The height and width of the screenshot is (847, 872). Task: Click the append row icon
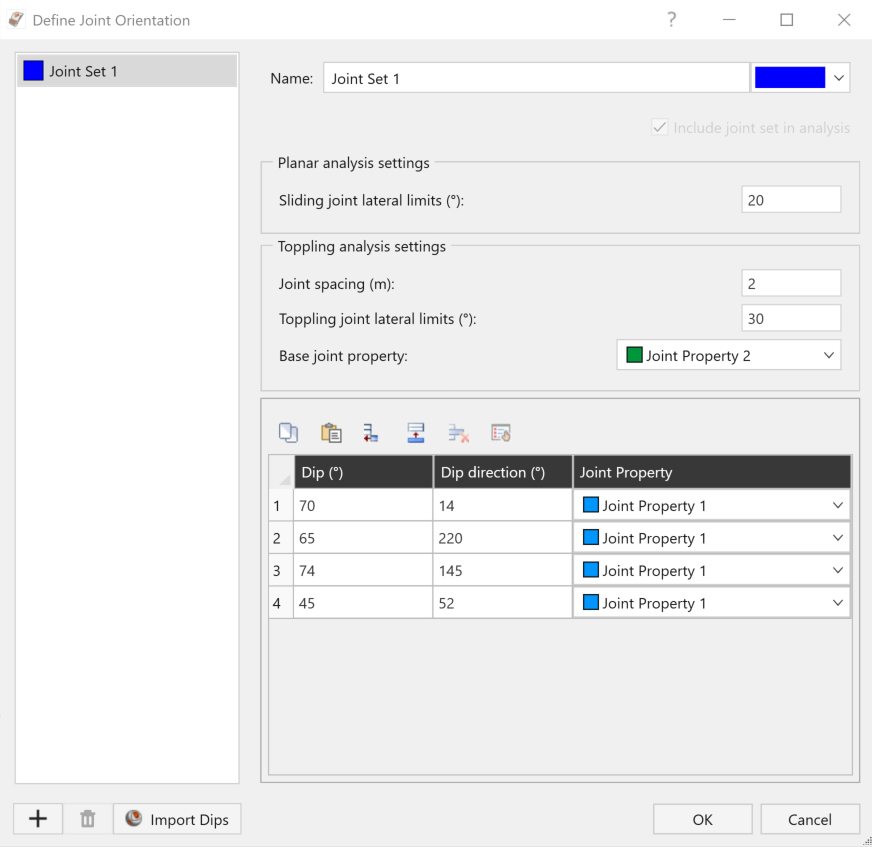pos(371,433)
